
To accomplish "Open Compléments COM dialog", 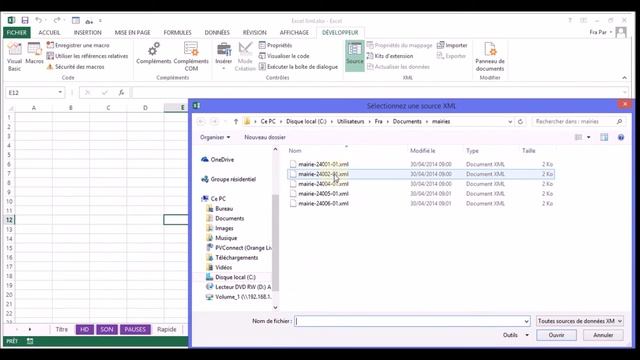I will pos(191,56).
